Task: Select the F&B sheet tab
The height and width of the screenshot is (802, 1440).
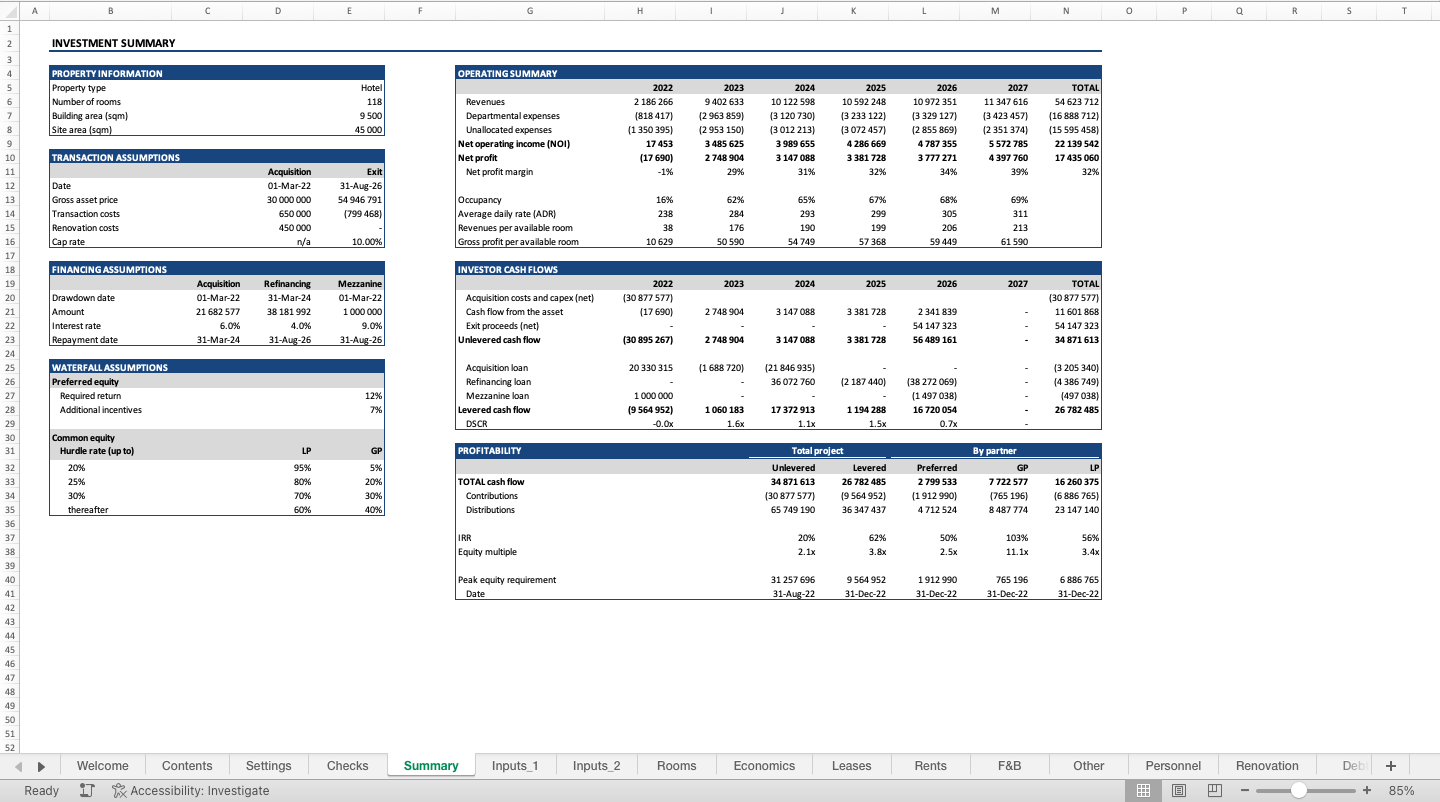Action: coord(1009,765)
